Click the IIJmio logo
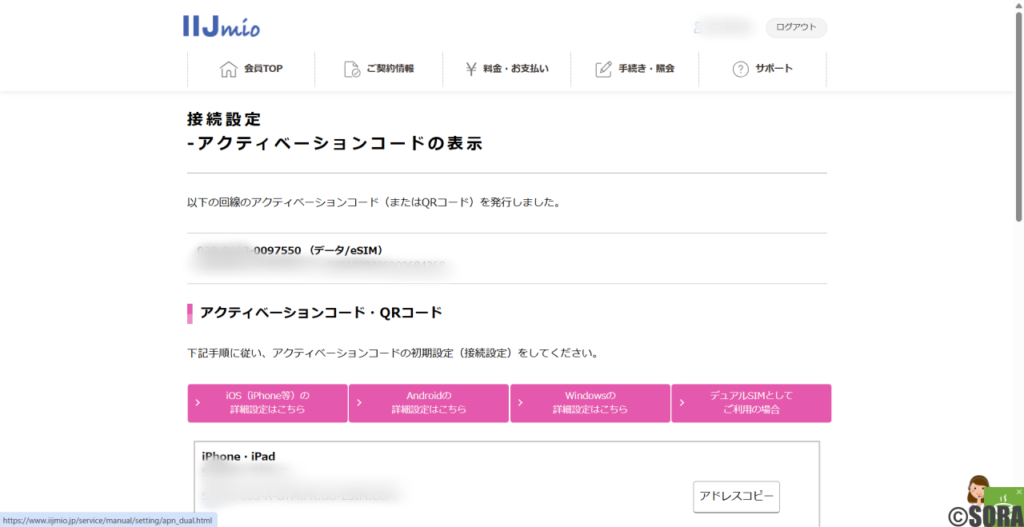The width and height of the screenshot is (1024, 527). 221,26
